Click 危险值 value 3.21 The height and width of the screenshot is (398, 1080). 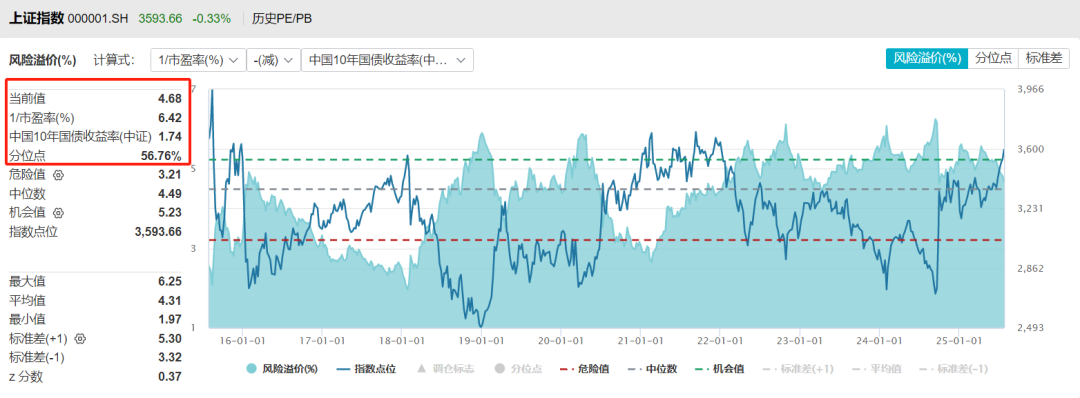pos(169,175)
